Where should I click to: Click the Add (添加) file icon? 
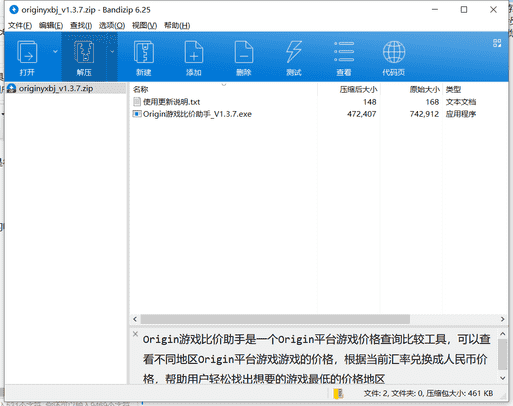click(194, 52)
